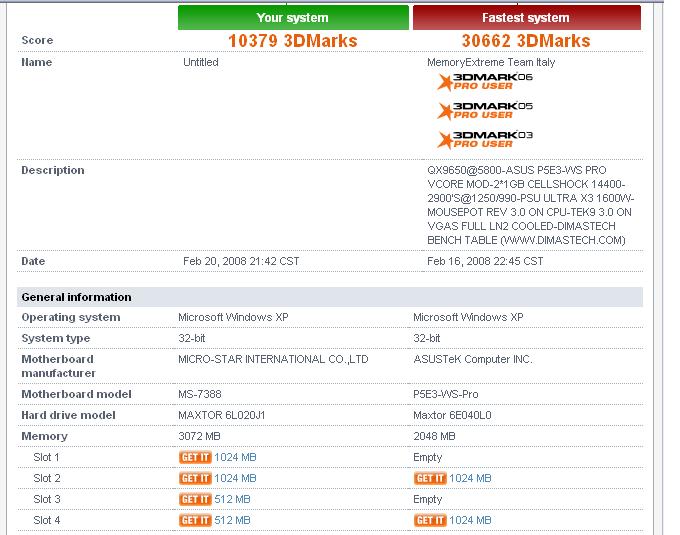Click GET IT button for fastest system Slot 2
This screenshot has height=535, width=680.
tap(430, 478)
